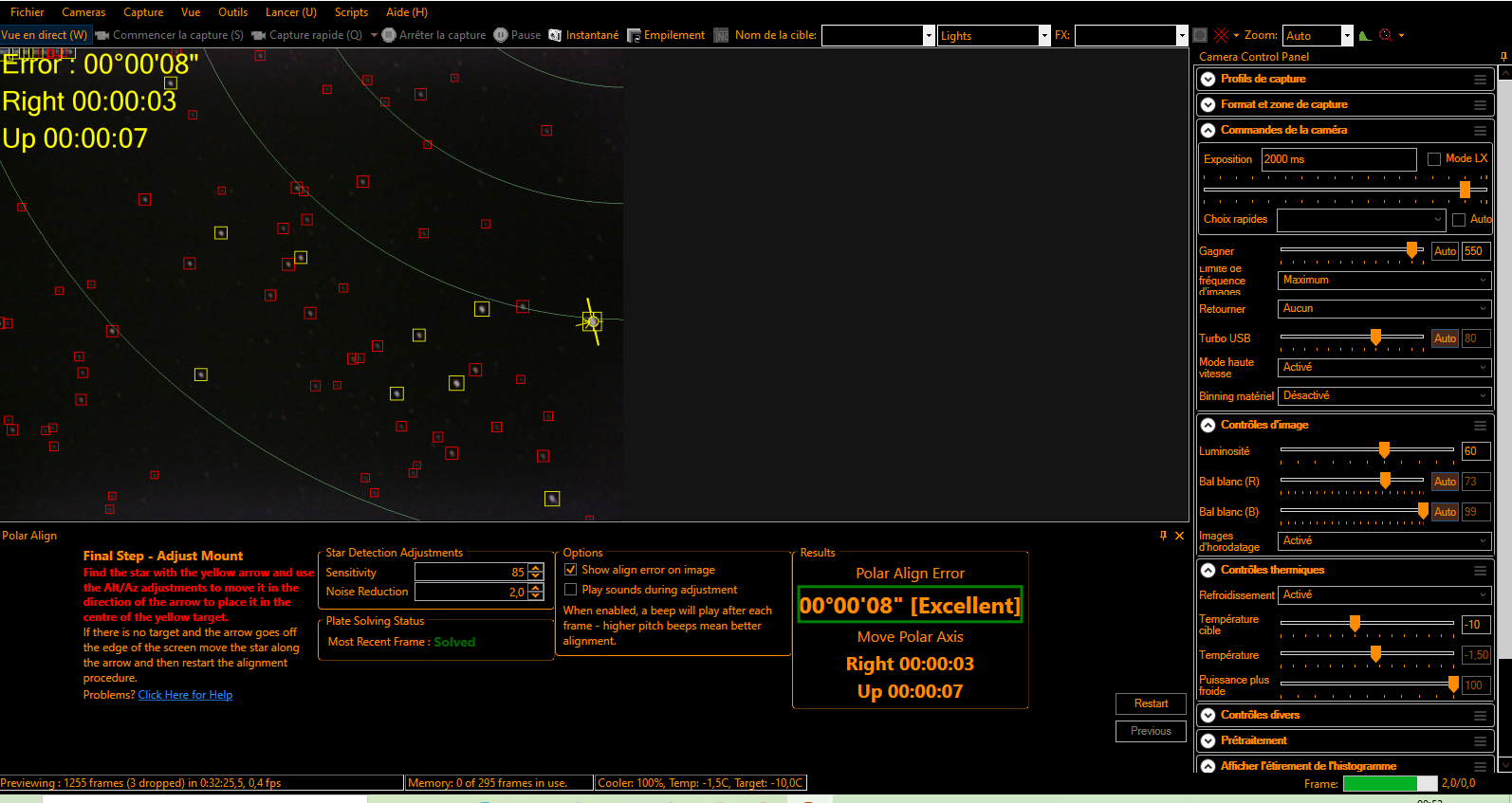Viewport: 1512px width, 803px height.
Task: Expand the Profils de capture section
Action: pos(1208,79)
